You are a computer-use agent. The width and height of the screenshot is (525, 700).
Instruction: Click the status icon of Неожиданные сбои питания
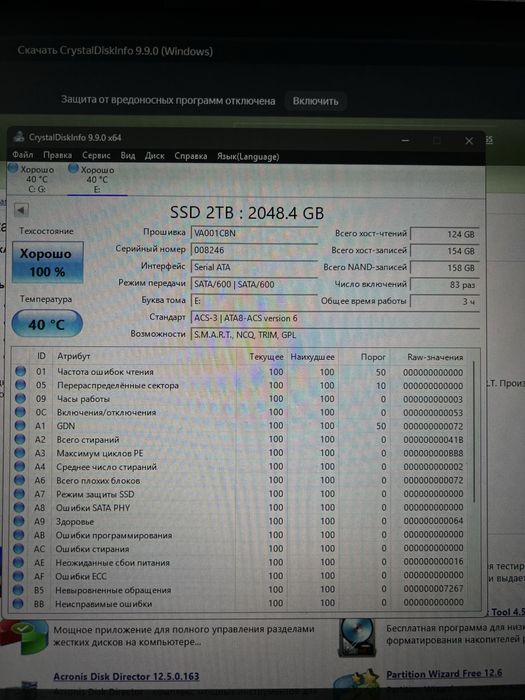click(18, 562)
